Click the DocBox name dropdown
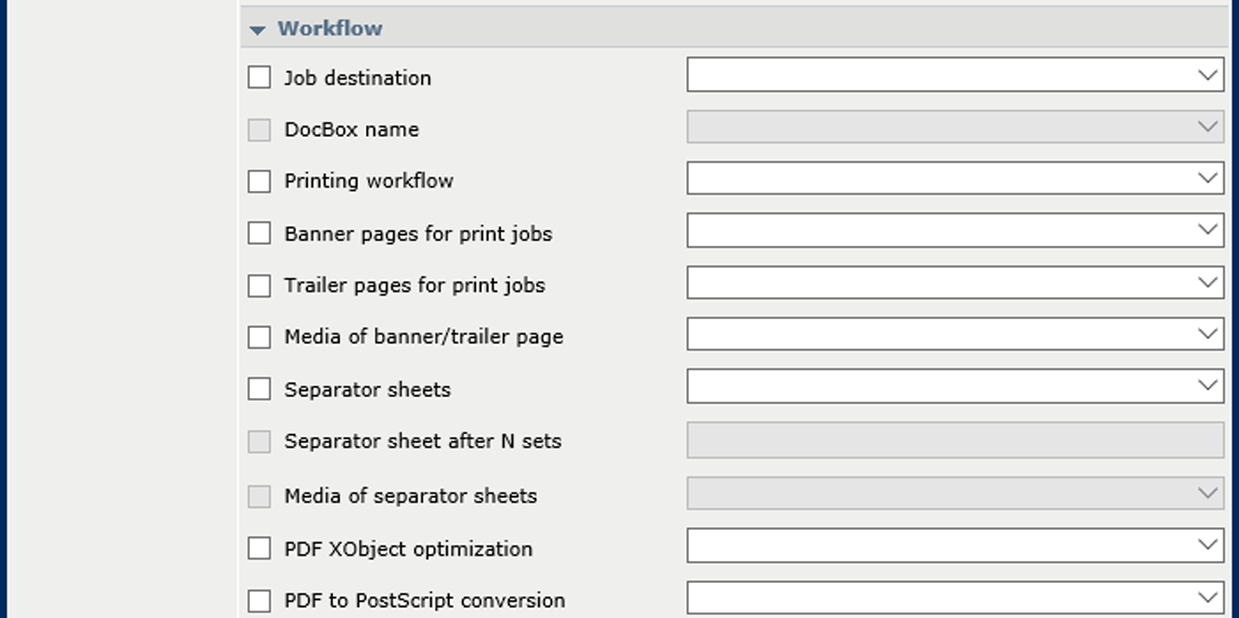The height and width of the screenshot is (618, 1239). (954, 127)
